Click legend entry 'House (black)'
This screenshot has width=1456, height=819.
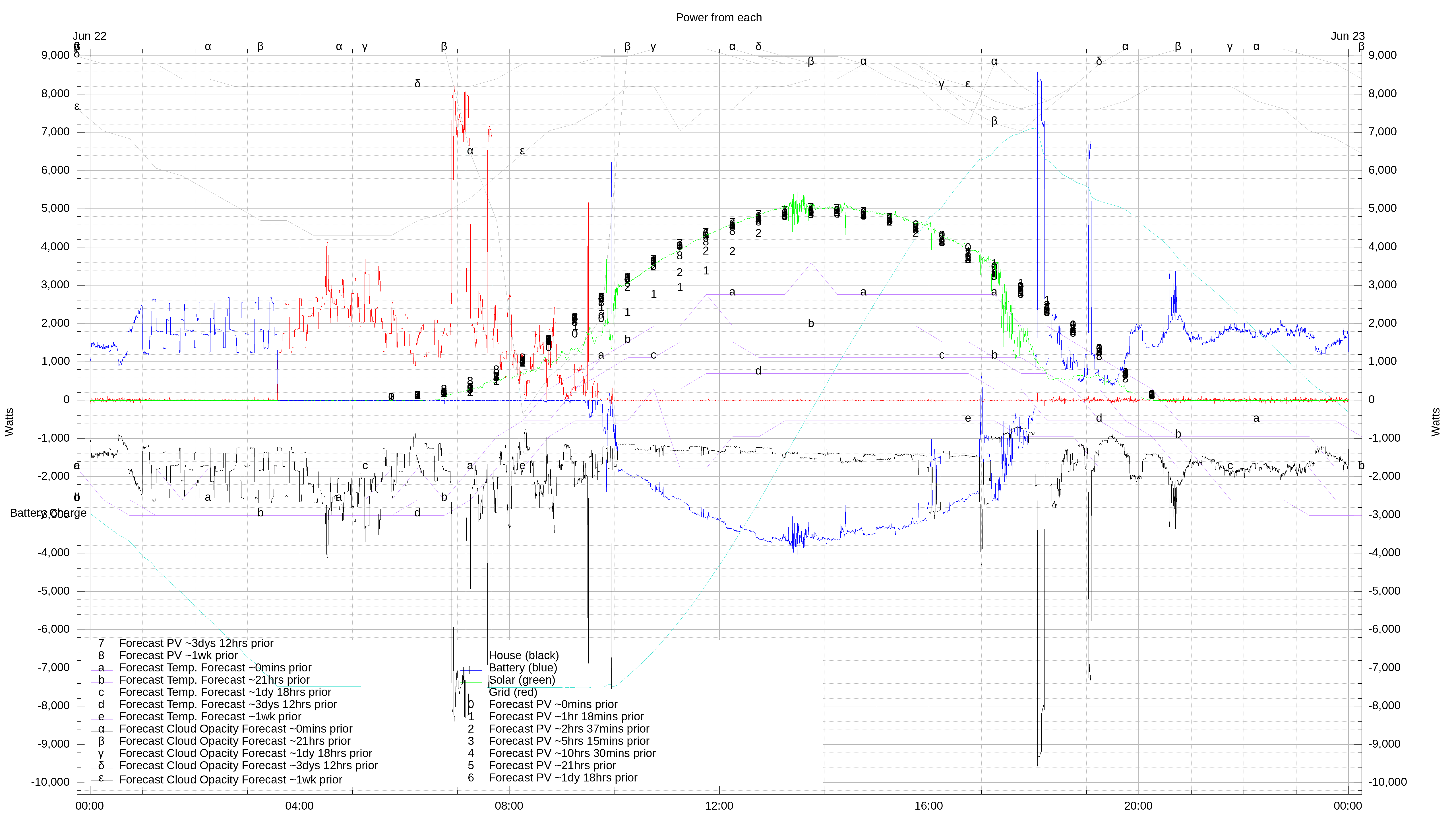click(x=523, y=655)
